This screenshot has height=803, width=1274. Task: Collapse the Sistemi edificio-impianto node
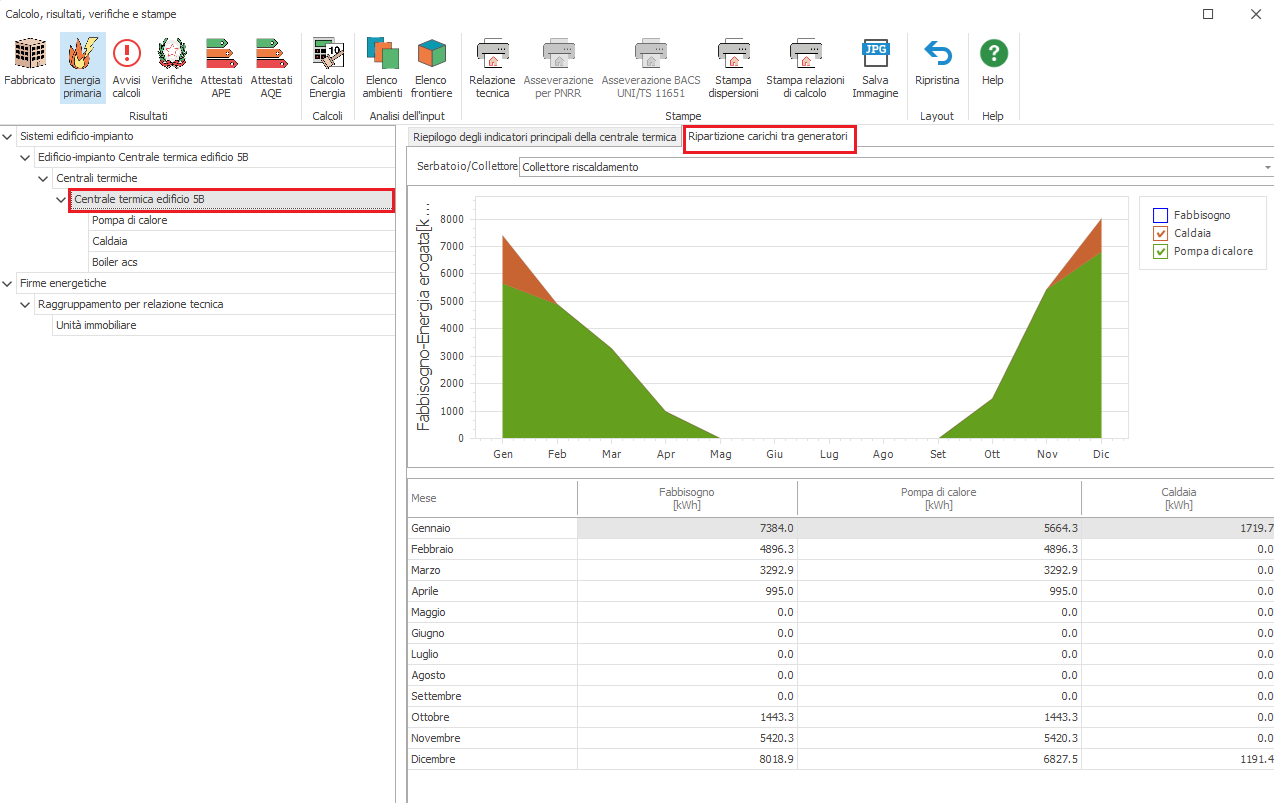click(8, 136)
